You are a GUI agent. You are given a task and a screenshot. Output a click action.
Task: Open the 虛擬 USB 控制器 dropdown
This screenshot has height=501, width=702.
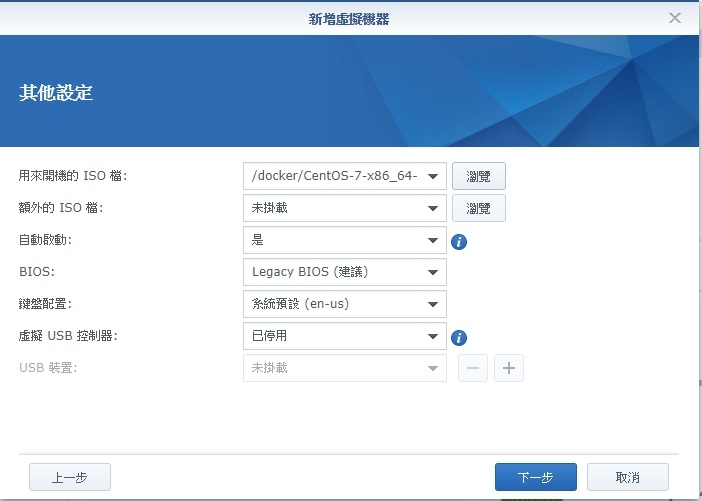point(345,336)
